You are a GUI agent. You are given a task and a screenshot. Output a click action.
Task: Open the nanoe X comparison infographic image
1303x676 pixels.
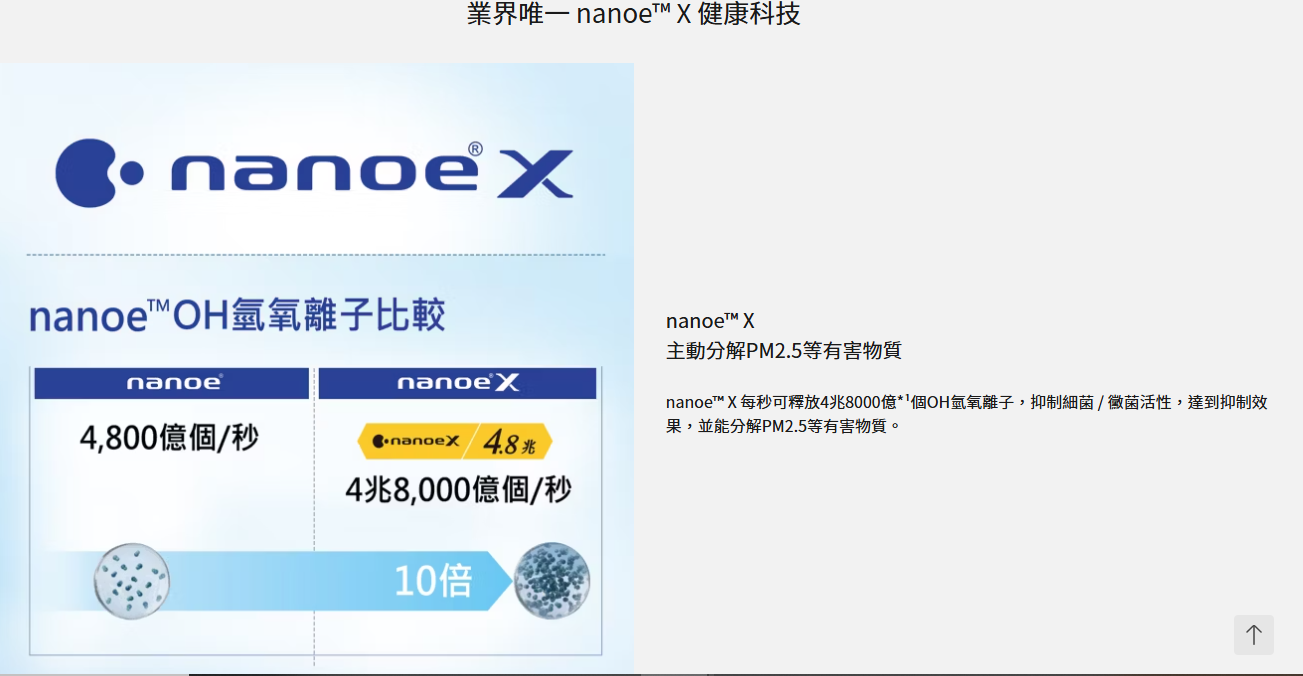pos(317,368)
